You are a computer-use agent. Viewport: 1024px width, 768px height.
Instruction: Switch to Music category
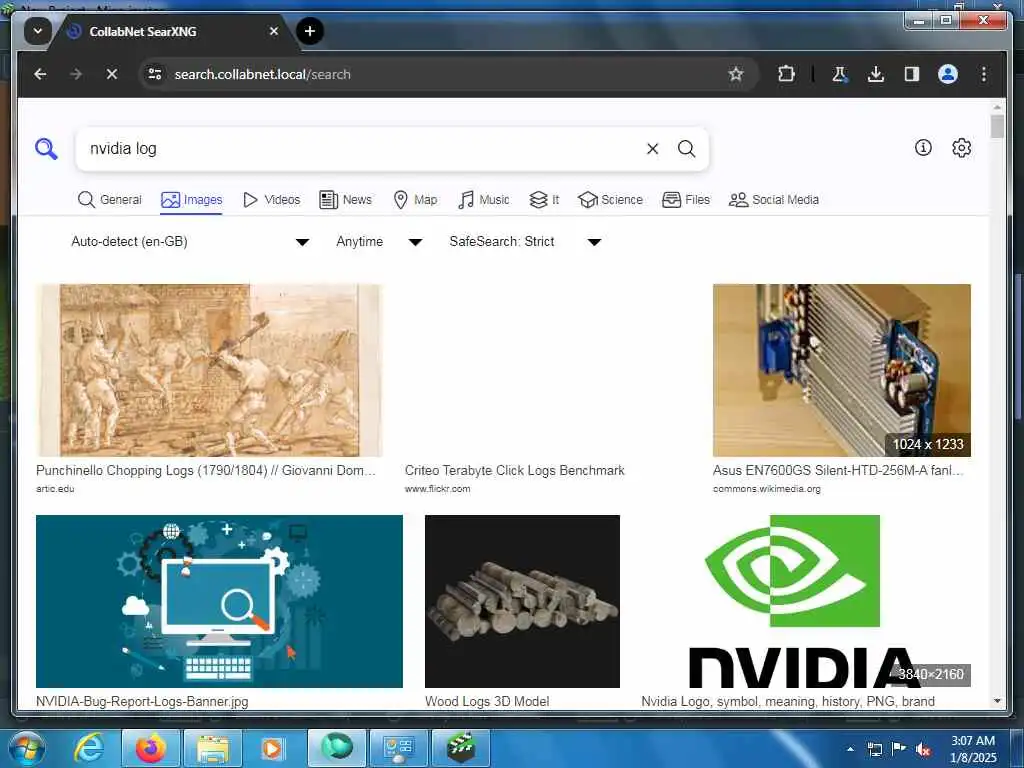483,200
